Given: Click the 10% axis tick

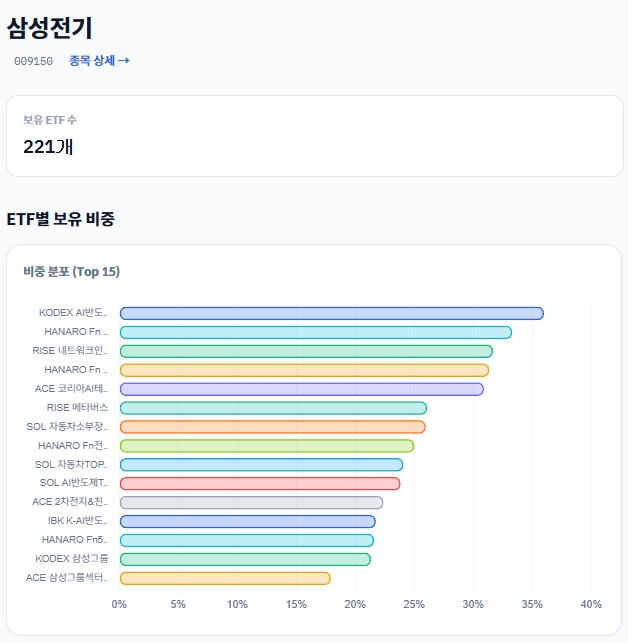Looking at the screenshot, I should tap(237, 604).
